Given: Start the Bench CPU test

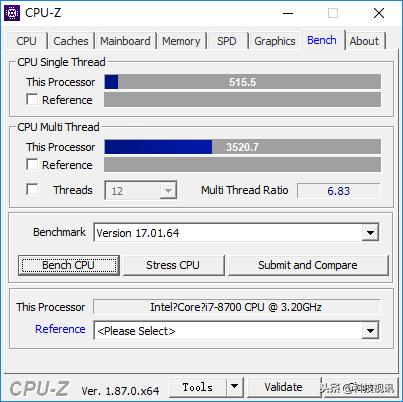Looking at the screenshot, I should pos(69,265).
